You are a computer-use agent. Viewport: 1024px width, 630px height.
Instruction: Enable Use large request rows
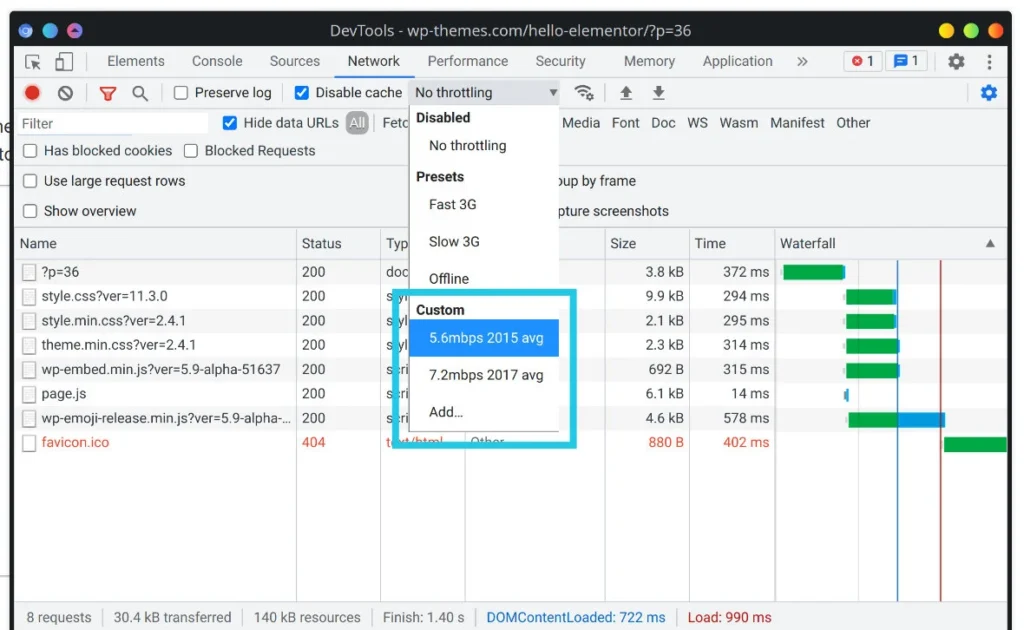[x=30, y=181]
